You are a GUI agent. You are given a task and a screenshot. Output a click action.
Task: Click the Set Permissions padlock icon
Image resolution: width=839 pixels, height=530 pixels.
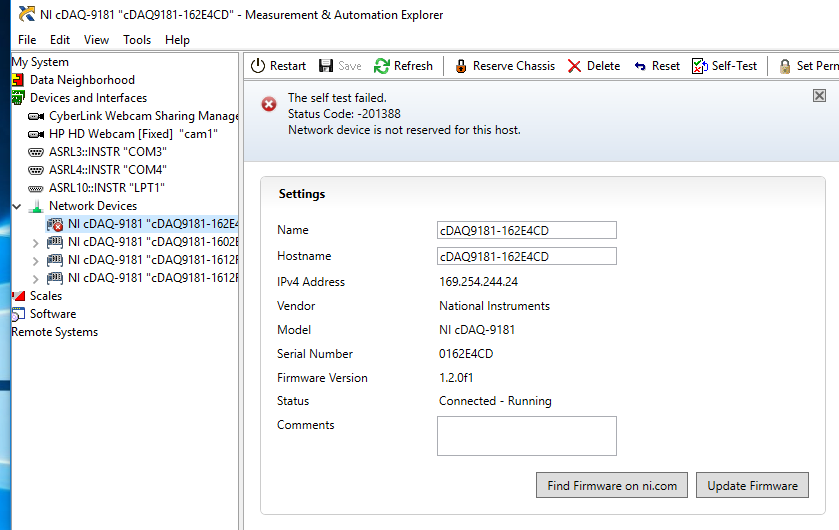pos(785,66)
